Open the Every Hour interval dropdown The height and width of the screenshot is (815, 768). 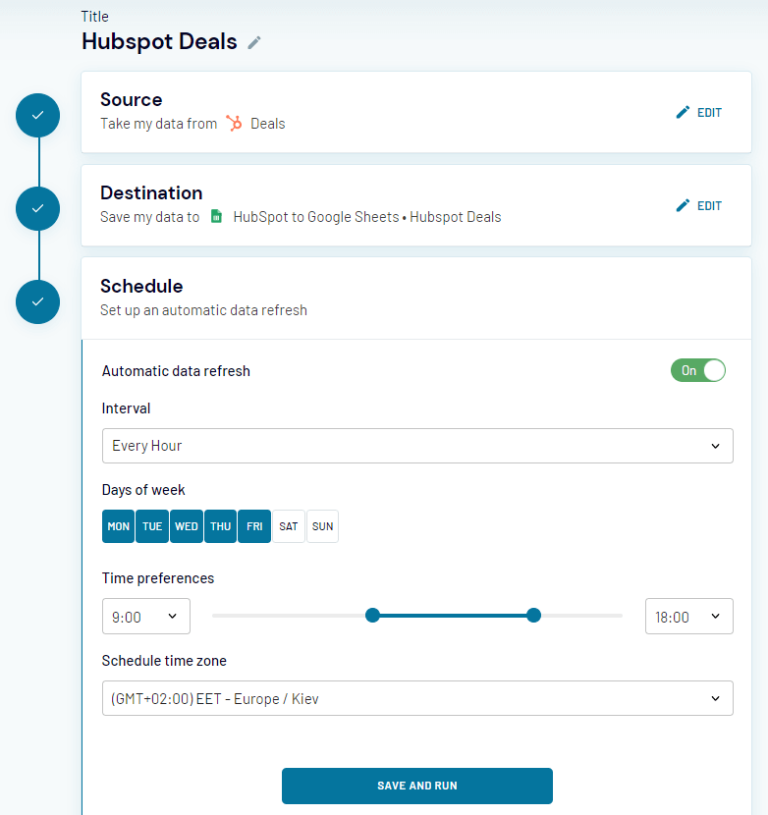point(416,445)
